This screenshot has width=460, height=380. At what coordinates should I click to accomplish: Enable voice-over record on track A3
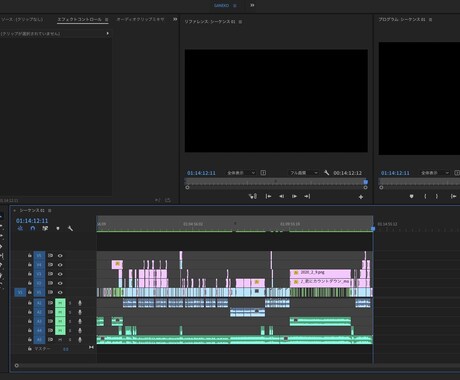pyautogui.click(x=80, y=321)
